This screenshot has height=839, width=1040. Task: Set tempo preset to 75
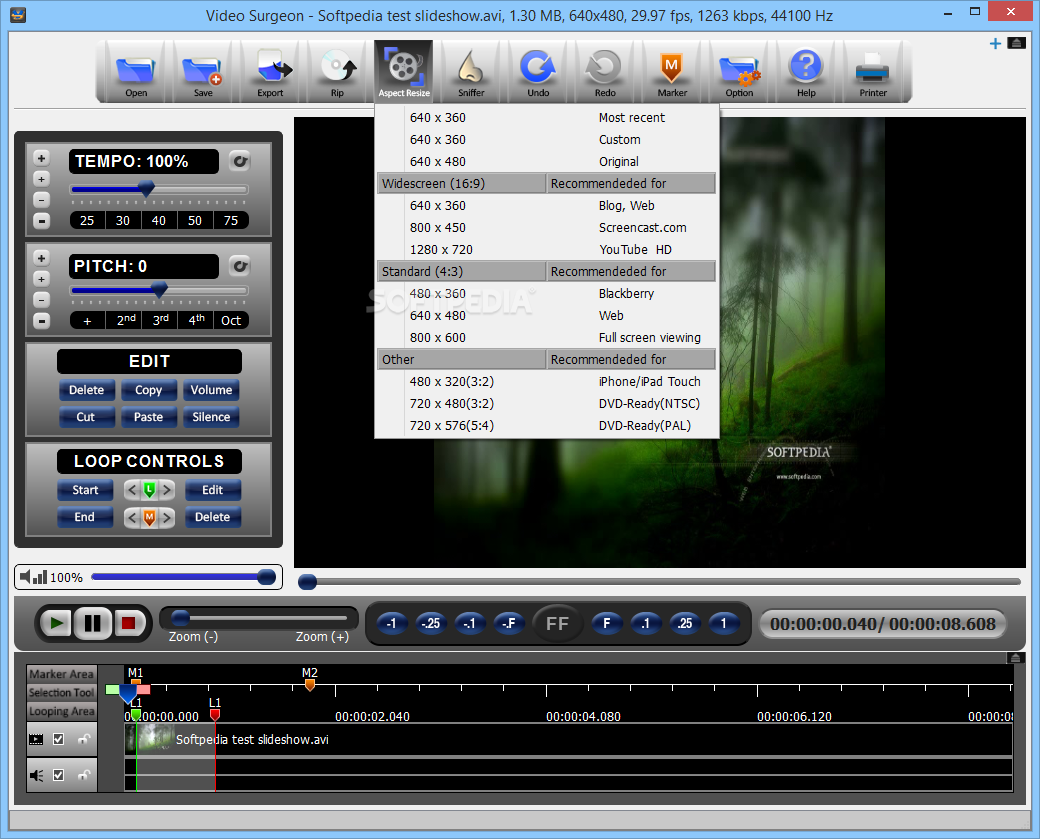pos(231,221)
